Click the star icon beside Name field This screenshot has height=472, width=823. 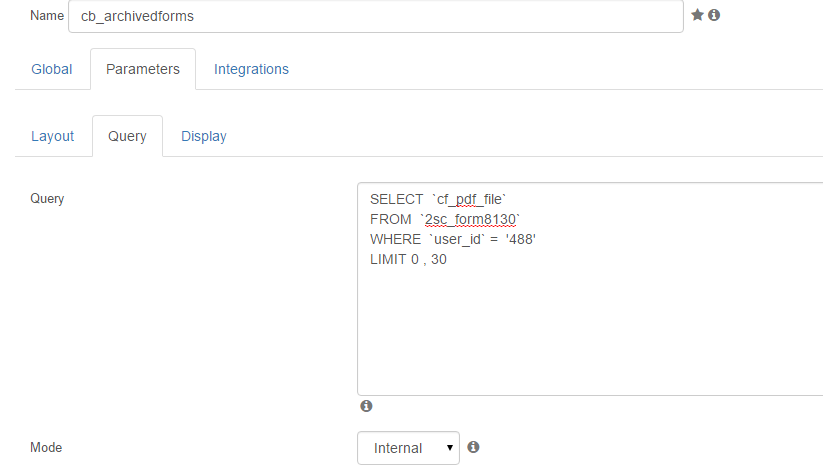click(x=697, y=15)
